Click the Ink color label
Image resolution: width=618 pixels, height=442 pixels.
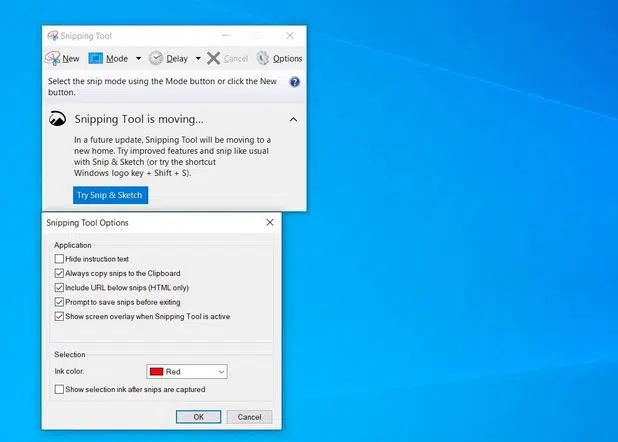(x=69, y=371)
